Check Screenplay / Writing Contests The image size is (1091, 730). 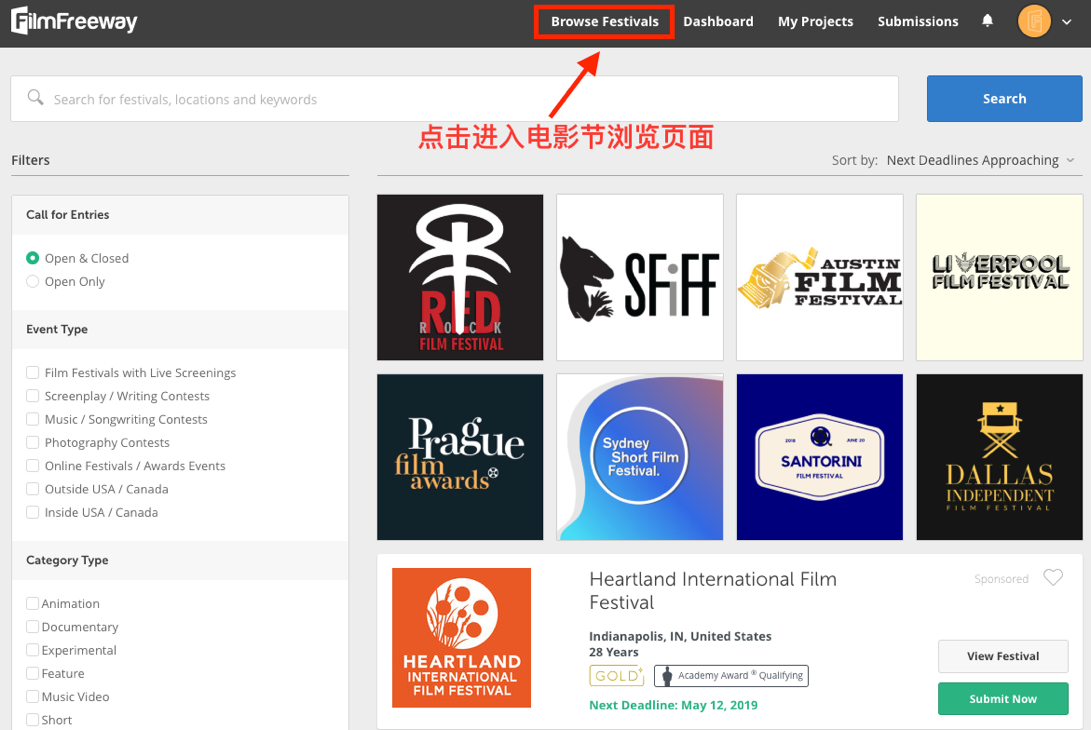coord(33,396)
